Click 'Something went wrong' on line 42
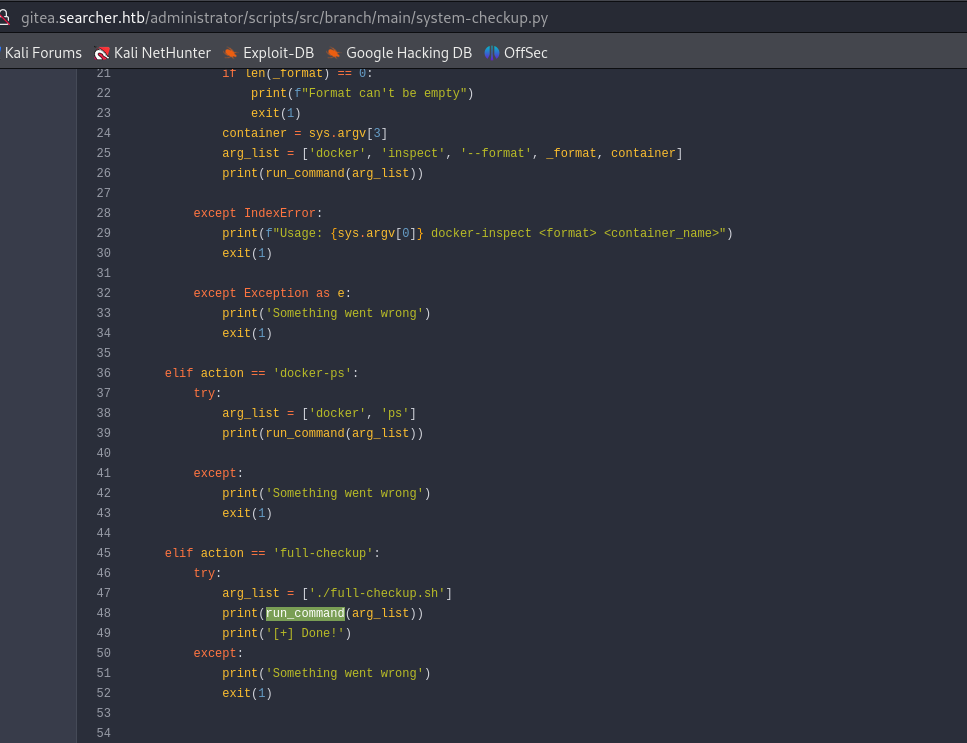 pos(345,493)
